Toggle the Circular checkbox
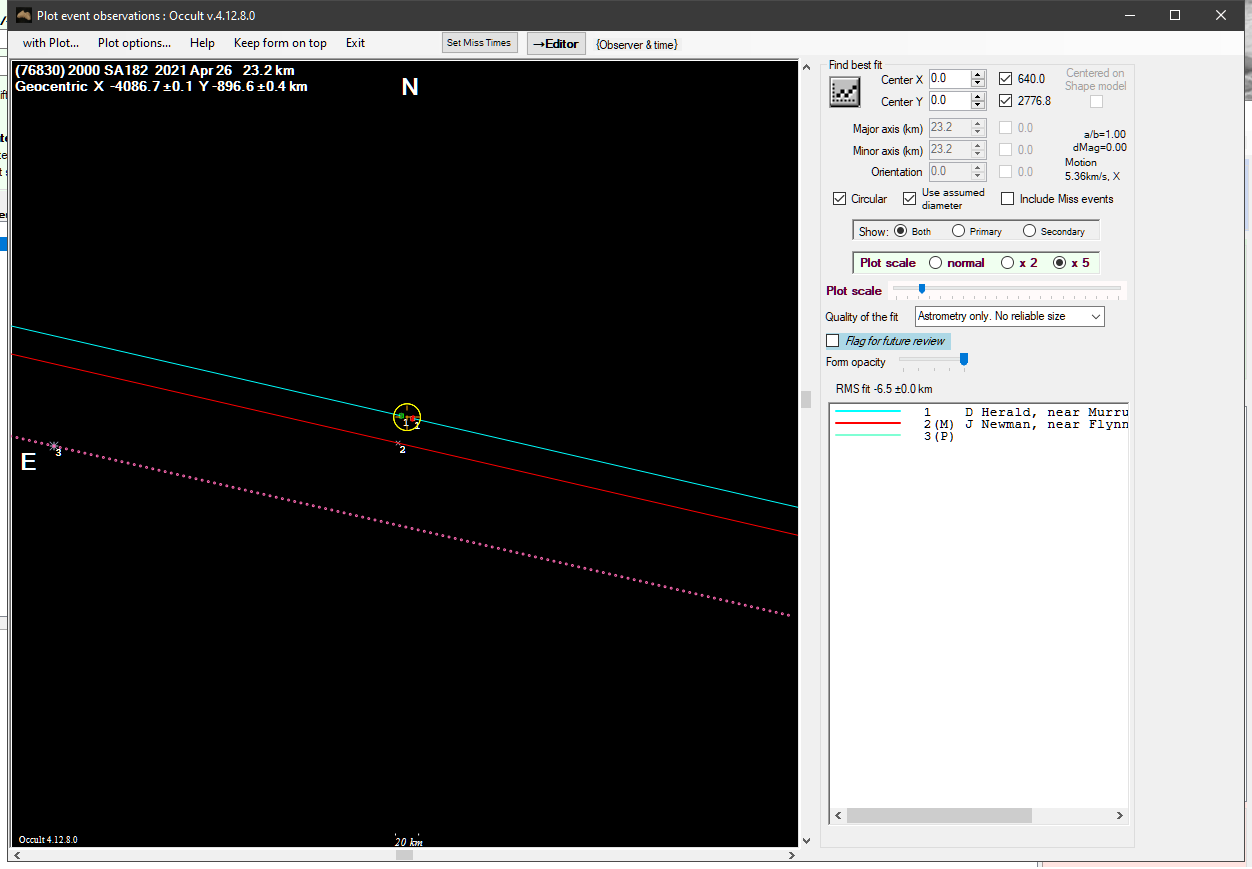1252x869 pixels. 839,199
